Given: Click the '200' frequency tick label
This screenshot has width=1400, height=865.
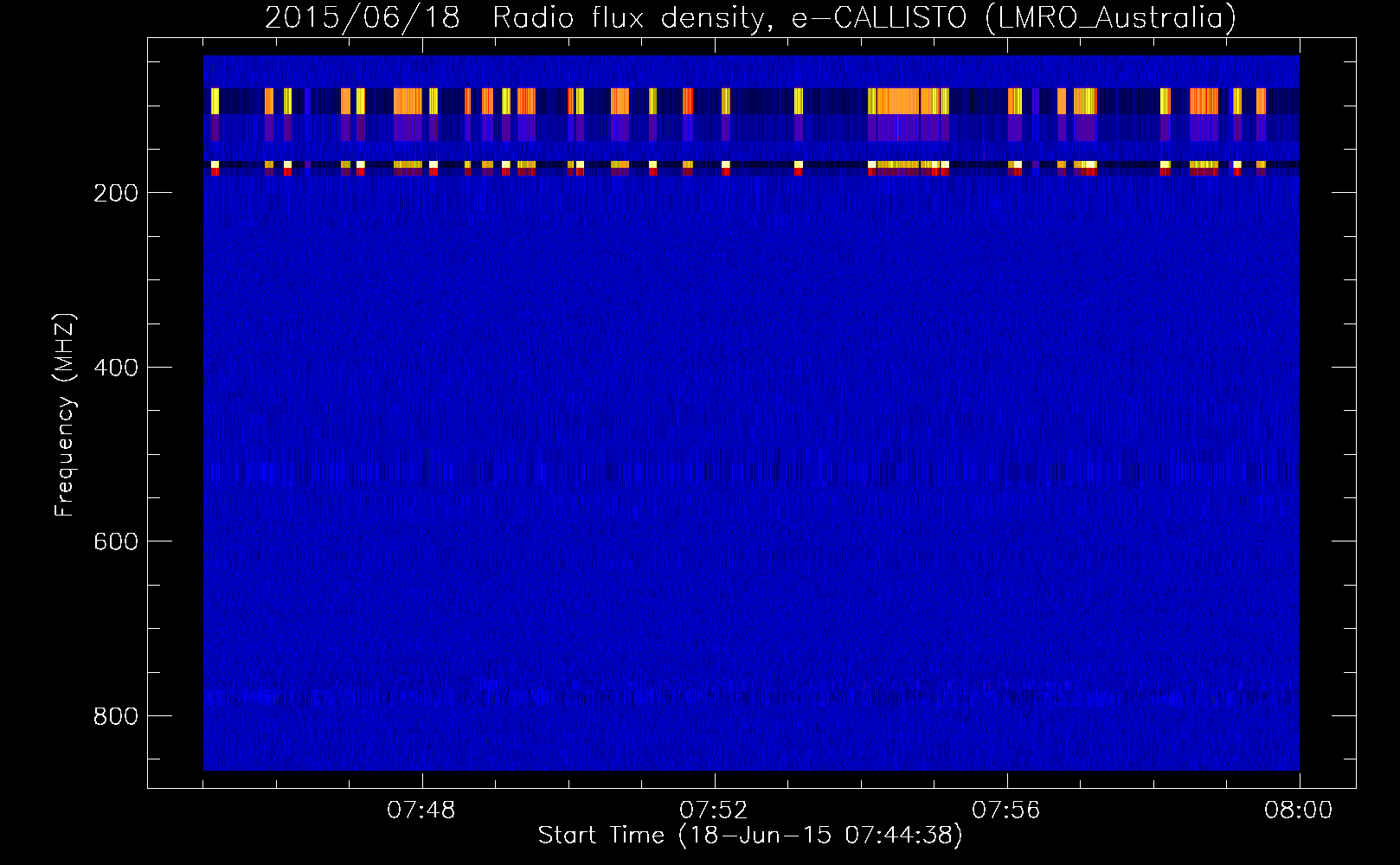Looking at the screenshot, I should tap(116, 193).
